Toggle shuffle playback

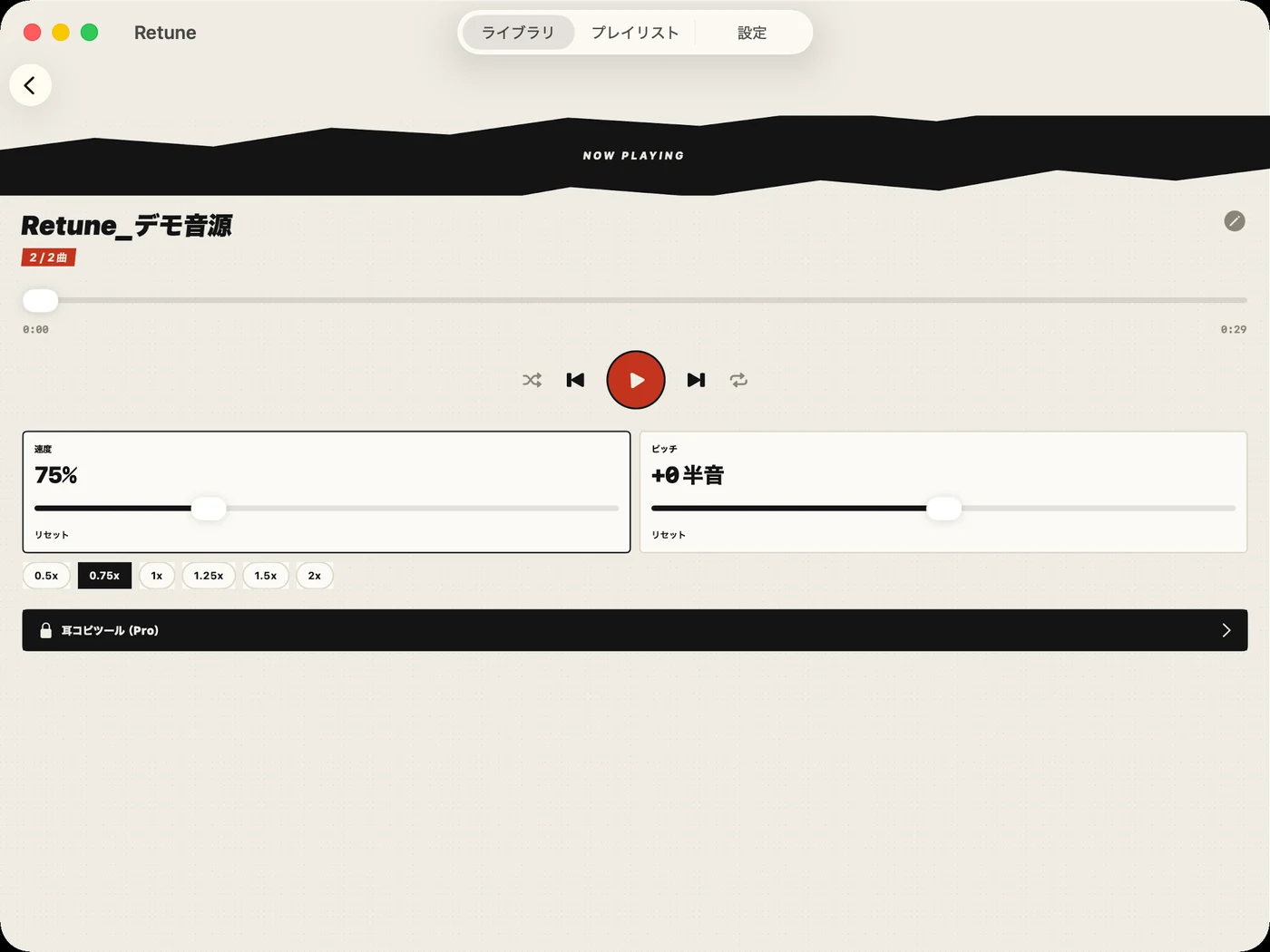click(532, 380)
